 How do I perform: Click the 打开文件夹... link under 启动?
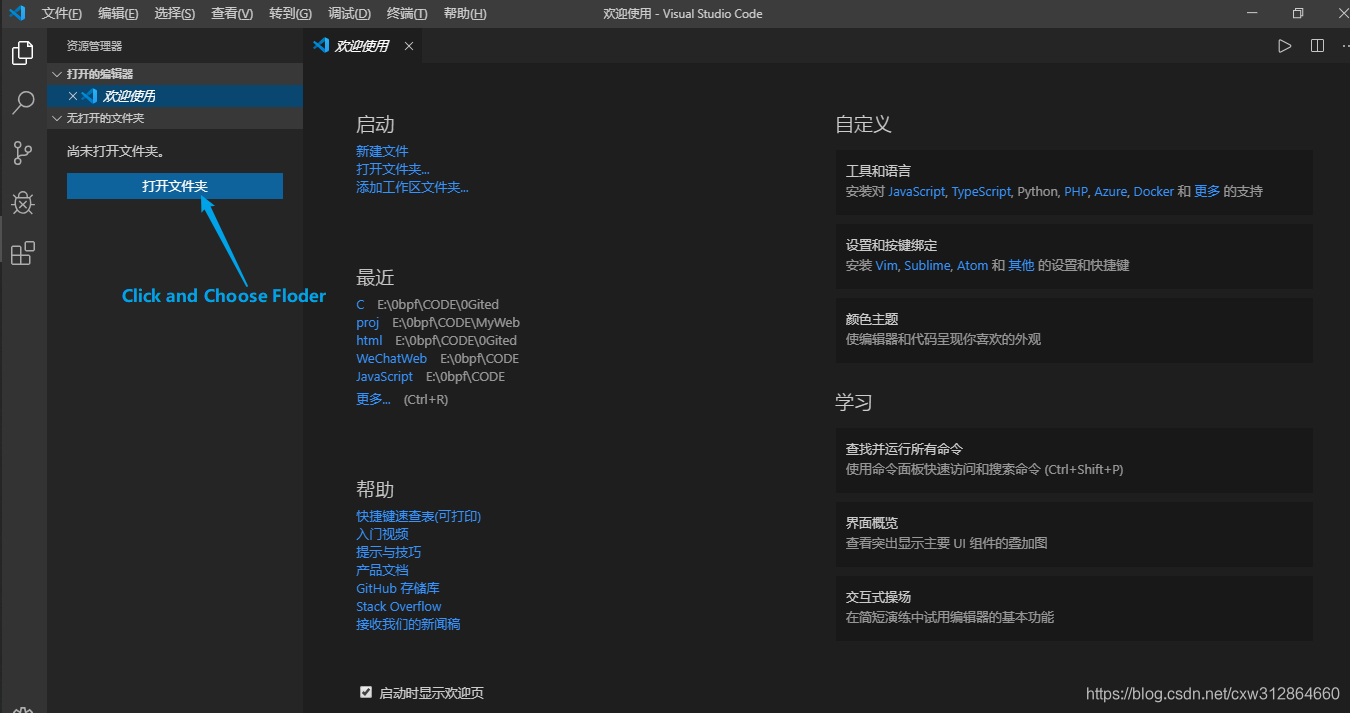point(393,169)
